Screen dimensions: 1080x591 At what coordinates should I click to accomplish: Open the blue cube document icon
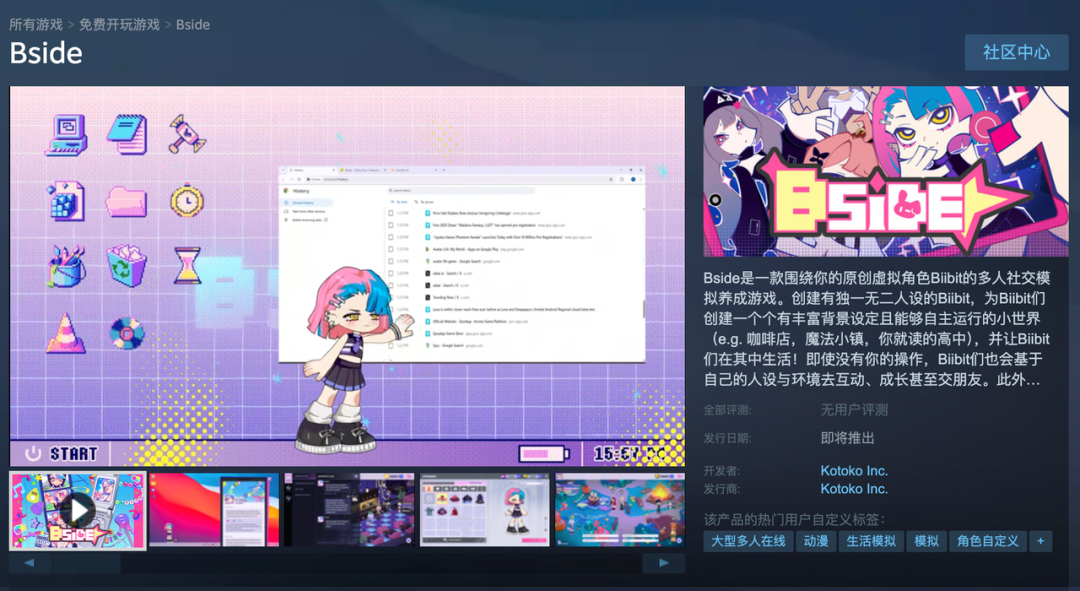pos(67,201)
